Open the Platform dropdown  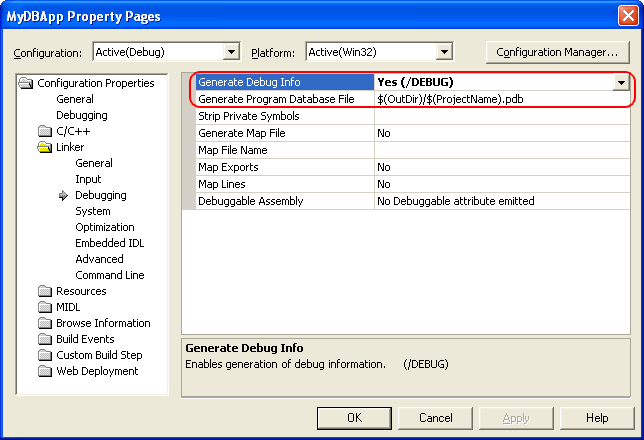[x=444, y=52]
